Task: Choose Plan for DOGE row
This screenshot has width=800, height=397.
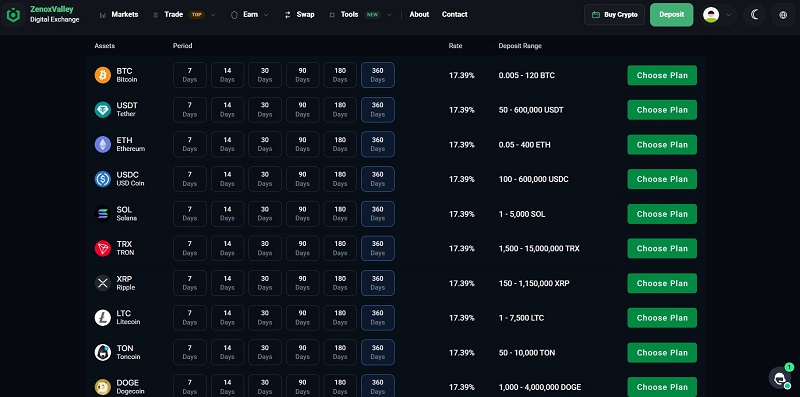Action: (x=662, y=387)
